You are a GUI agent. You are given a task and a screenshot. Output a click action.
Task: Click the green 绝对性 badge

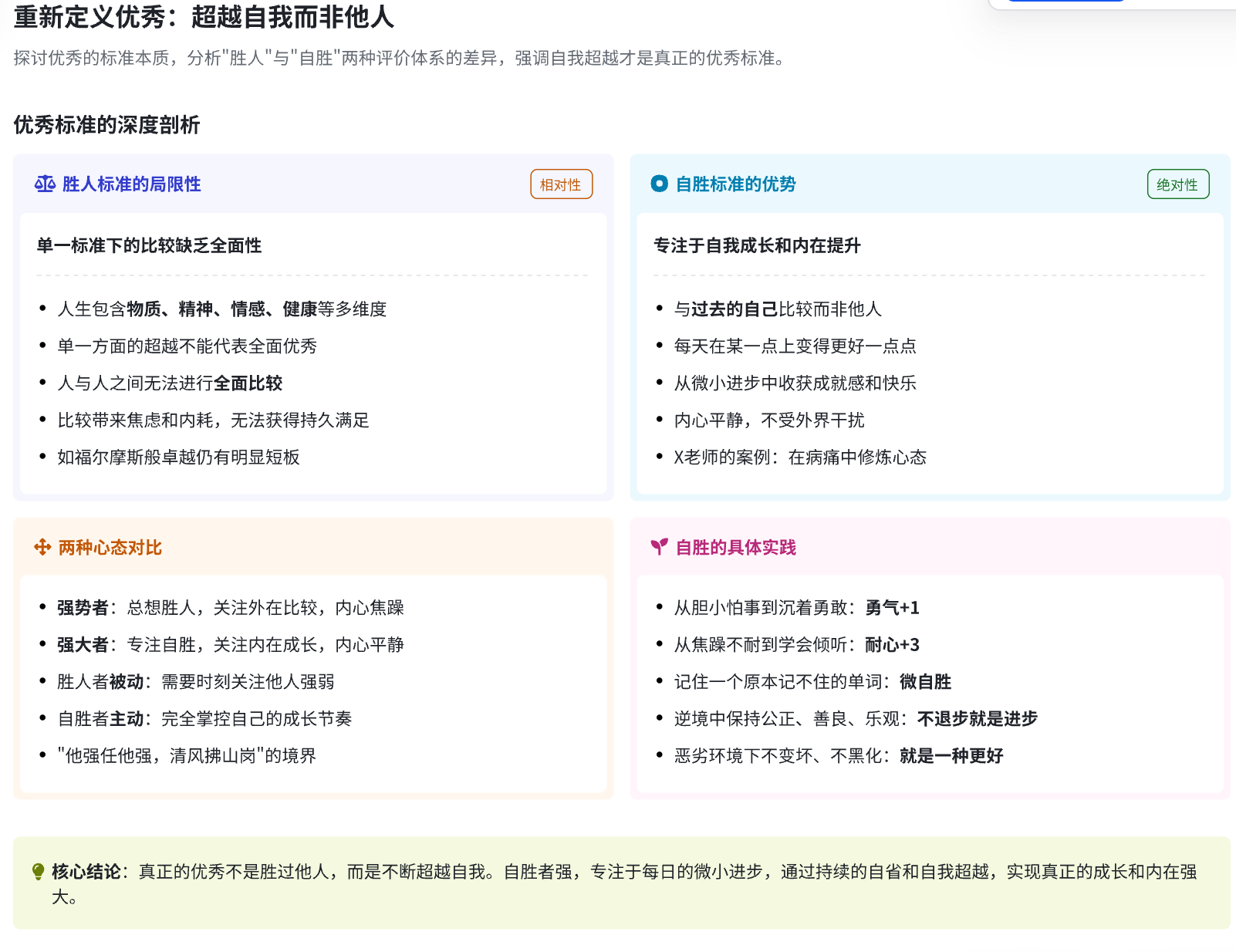(x=1177, y=184)
